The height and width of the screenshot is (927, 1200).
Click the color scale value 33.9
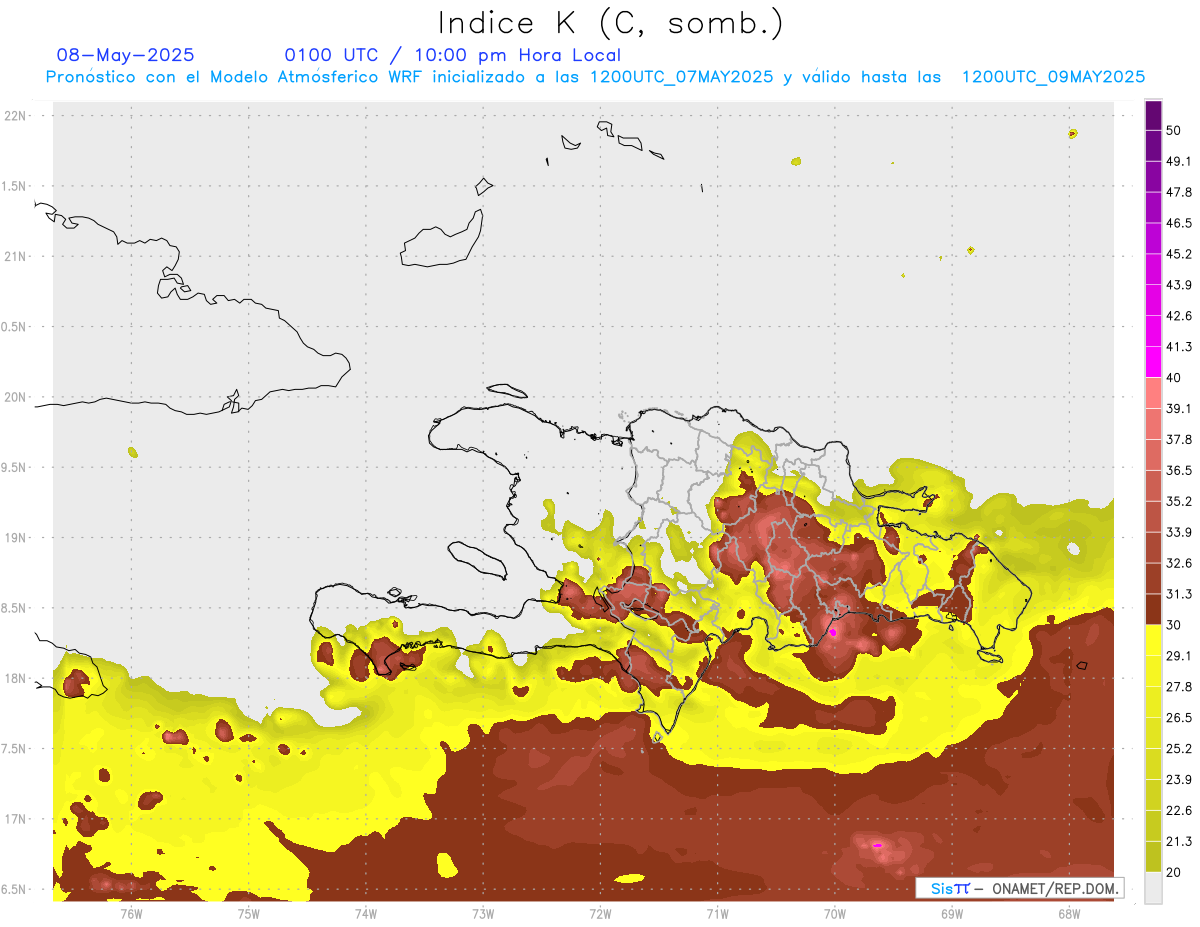click(x=1178, y=532)
